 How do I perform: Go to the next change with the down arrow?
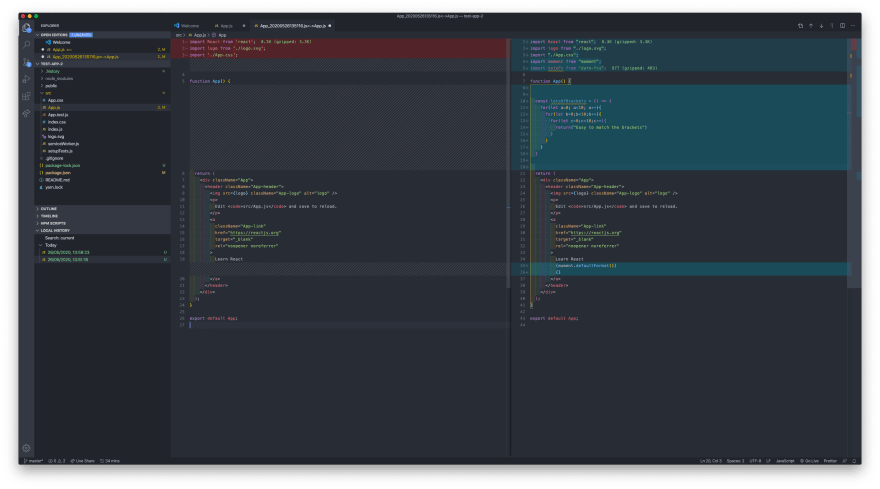[x=821, y=26]
